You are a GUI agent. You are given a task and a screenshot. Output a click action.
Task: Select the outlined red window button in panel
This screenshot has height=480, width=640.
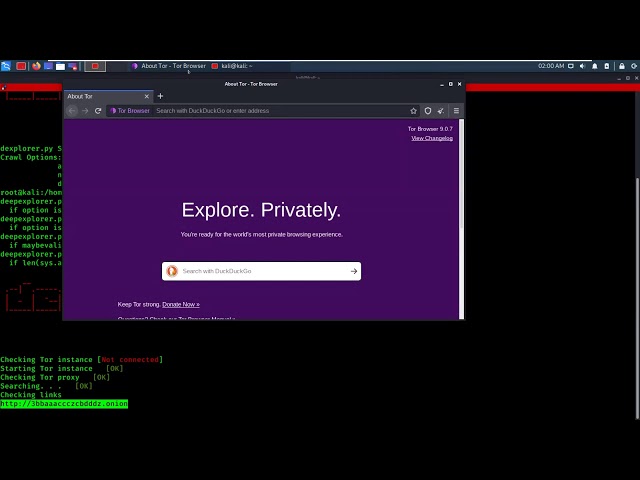[95, 66]
